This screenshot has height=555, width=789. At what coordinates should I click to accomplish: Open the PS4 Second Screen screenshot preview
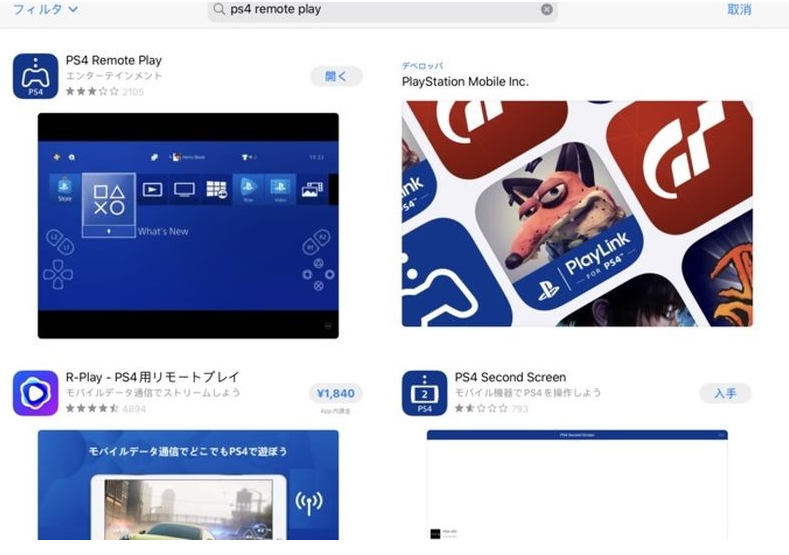pos(577,485)
